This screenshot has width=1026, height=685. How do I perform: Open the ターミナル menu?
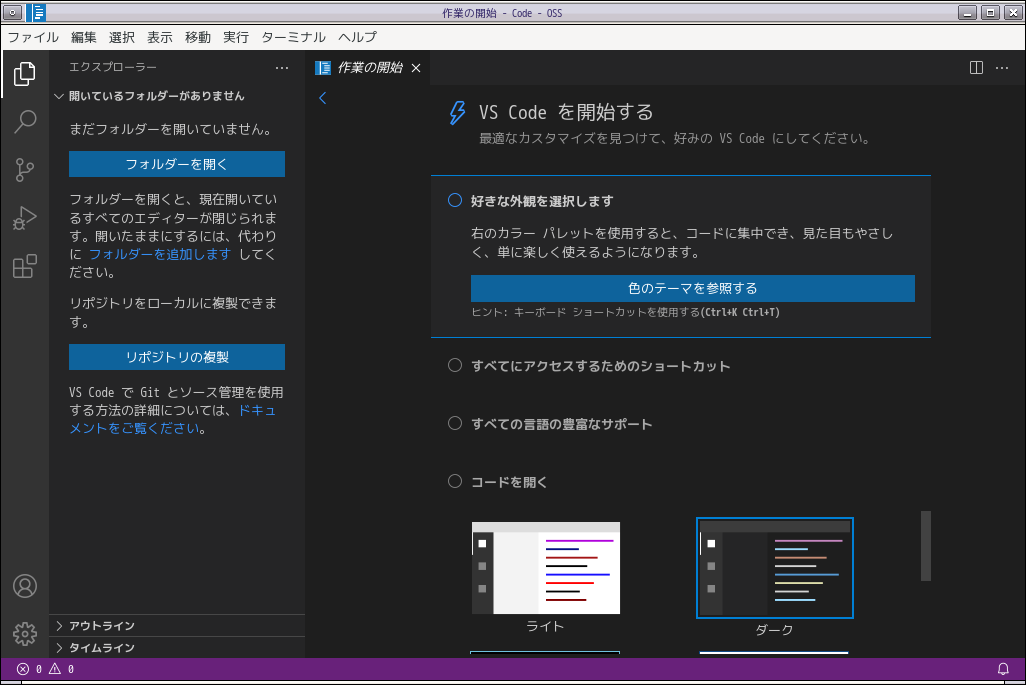[x=293, y=37]
